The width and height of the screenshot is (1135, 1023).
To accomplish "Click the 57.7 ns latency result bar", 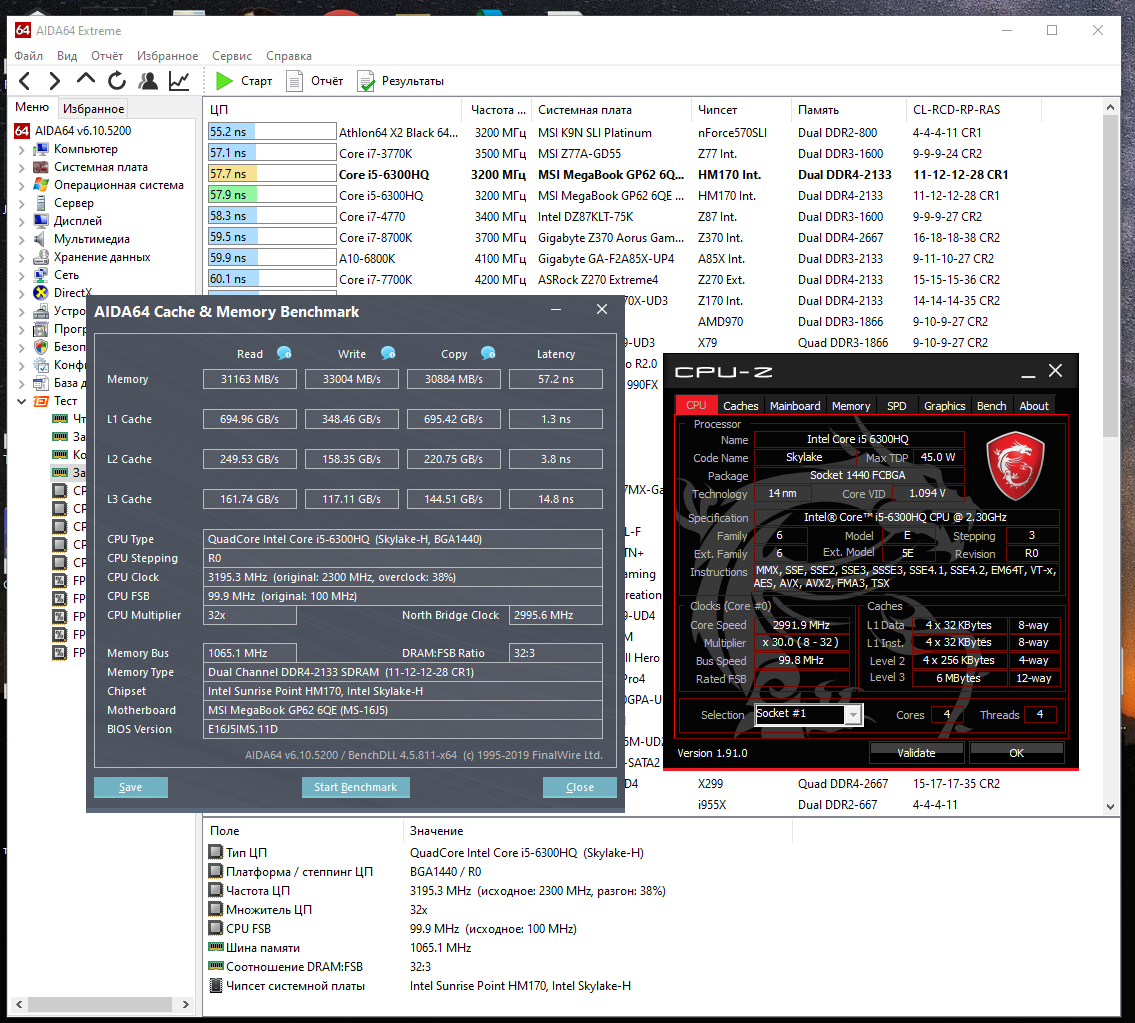I will (271, 174).
